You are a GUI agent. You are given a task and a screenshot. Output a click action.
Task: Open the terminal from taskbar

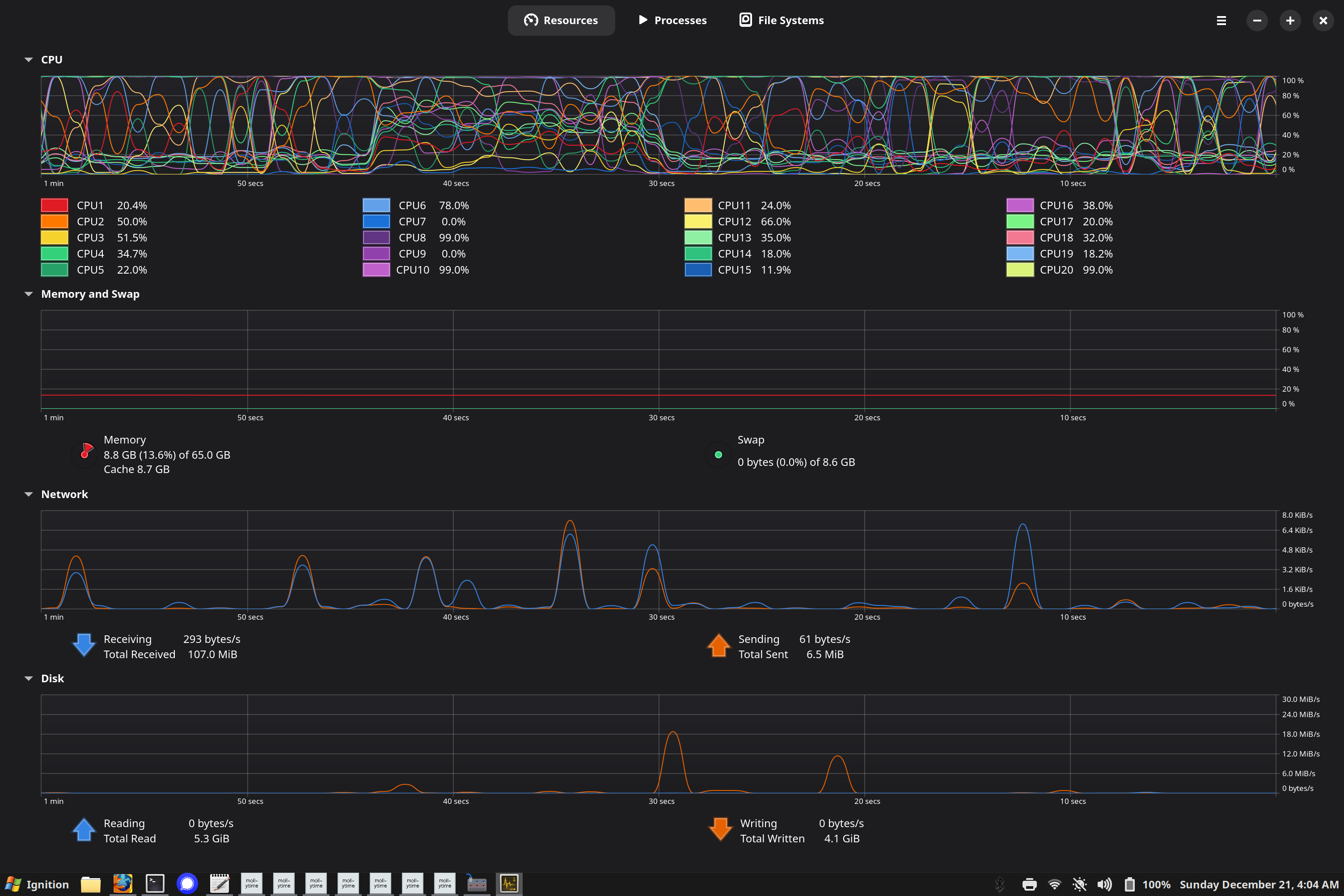coord(155,884)
